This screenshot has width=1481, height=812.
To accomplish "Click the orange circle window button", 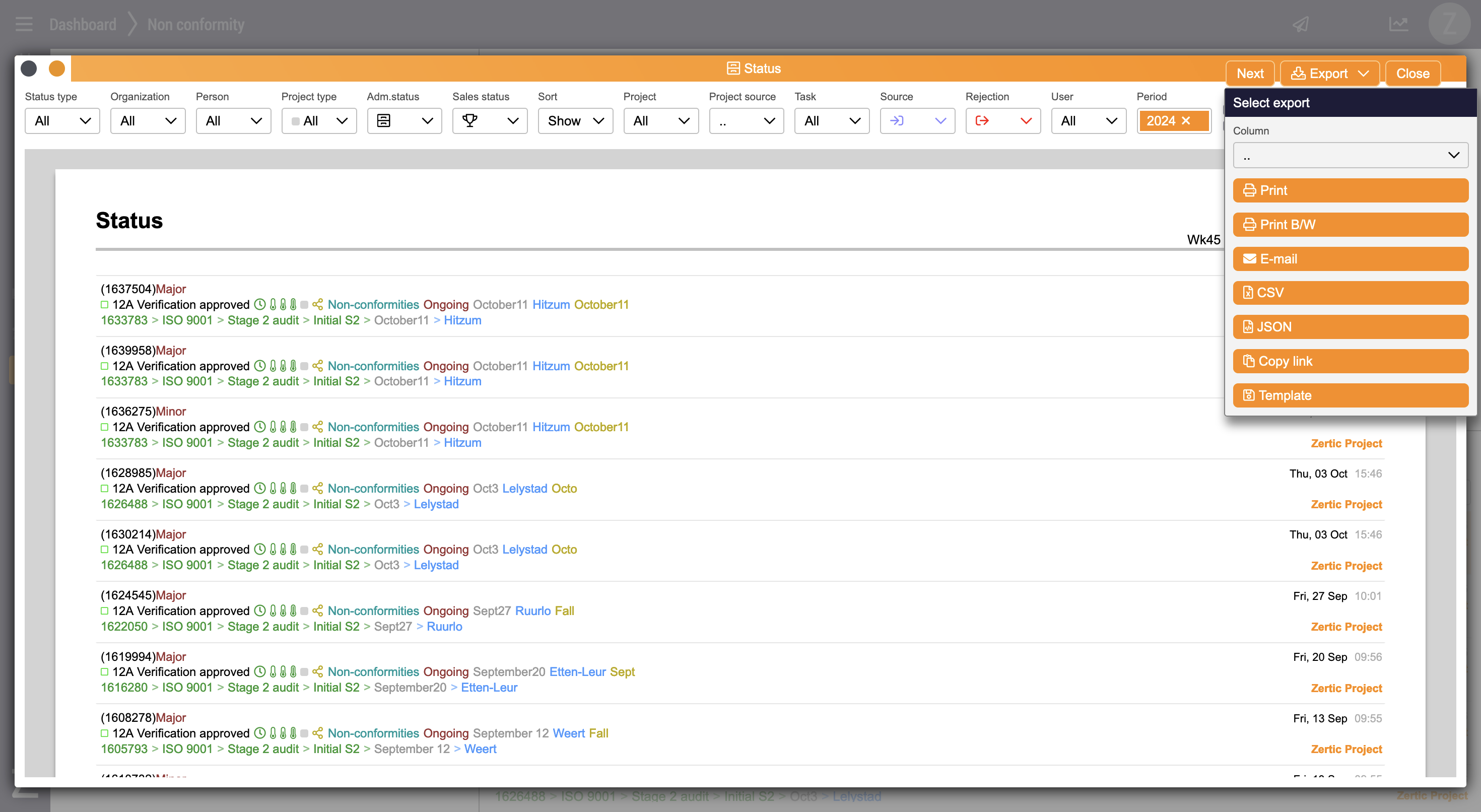I will (57, 69).
